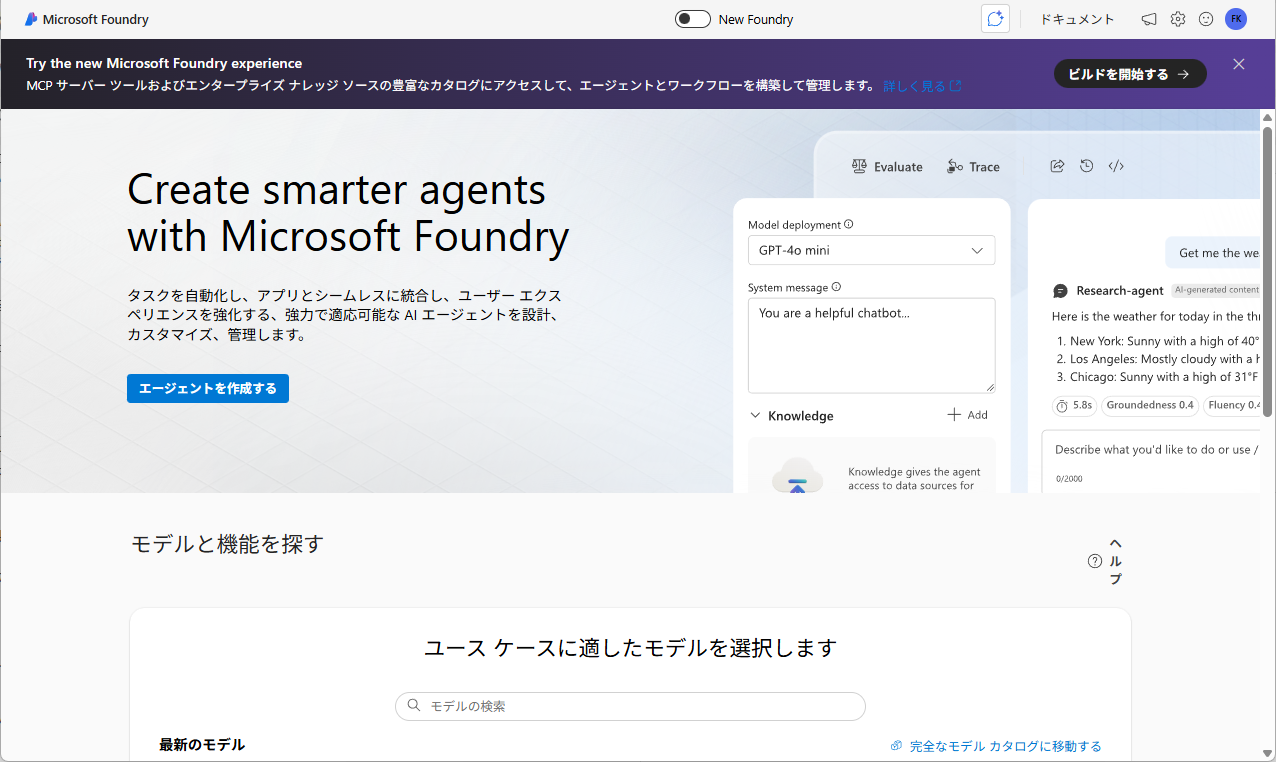The width and height of the screenshot is (1276, 762).
Task: Give feedback using the smiley face icon
Action: (1205, 18)
